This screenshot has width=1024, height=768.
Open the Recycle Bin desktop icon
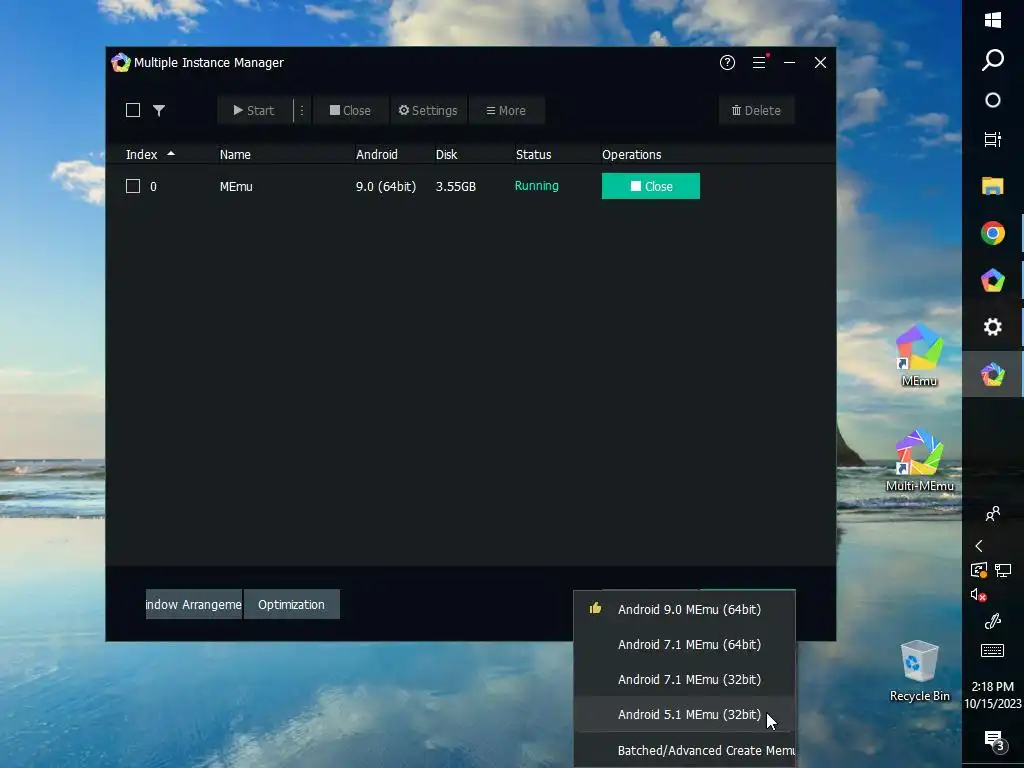tap(920, 671)
